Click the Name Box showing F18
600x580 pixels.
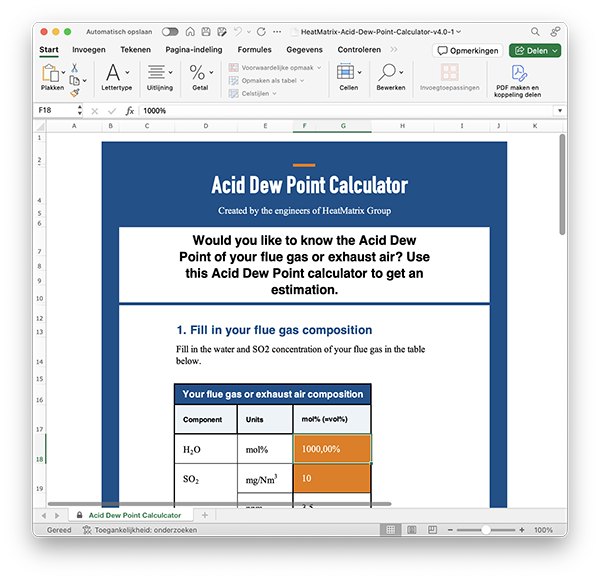57,111
